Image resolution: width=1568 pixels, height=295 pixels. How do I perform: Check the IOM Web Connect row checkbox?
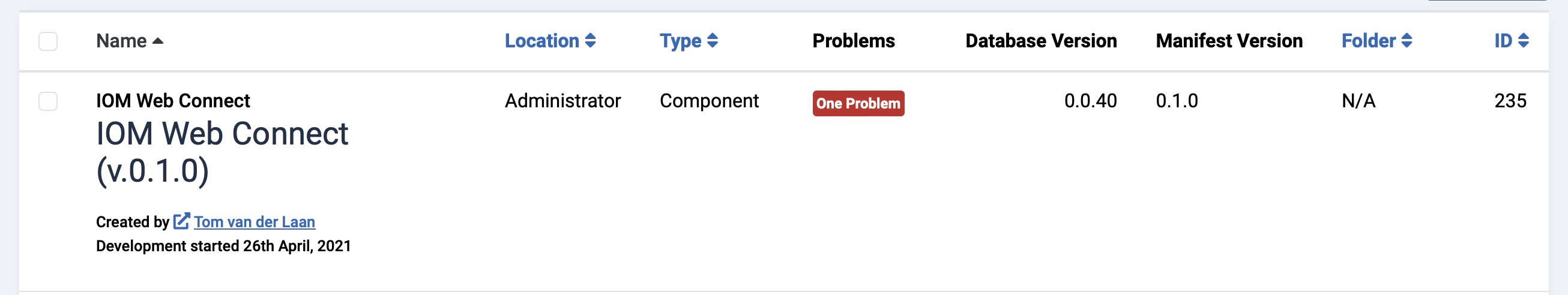click(x=48, y=101)
